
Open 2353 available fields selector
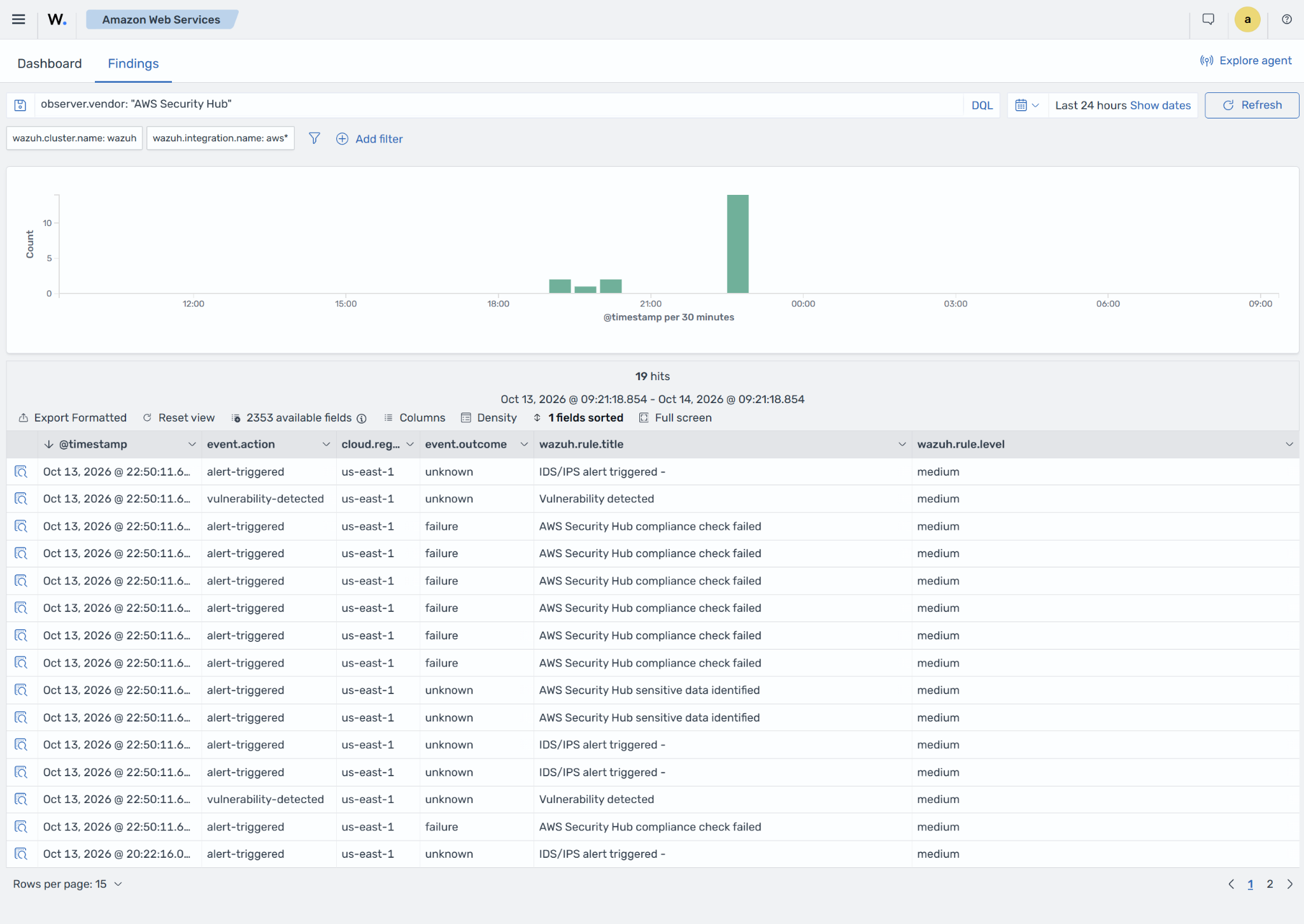coord(292,418)
